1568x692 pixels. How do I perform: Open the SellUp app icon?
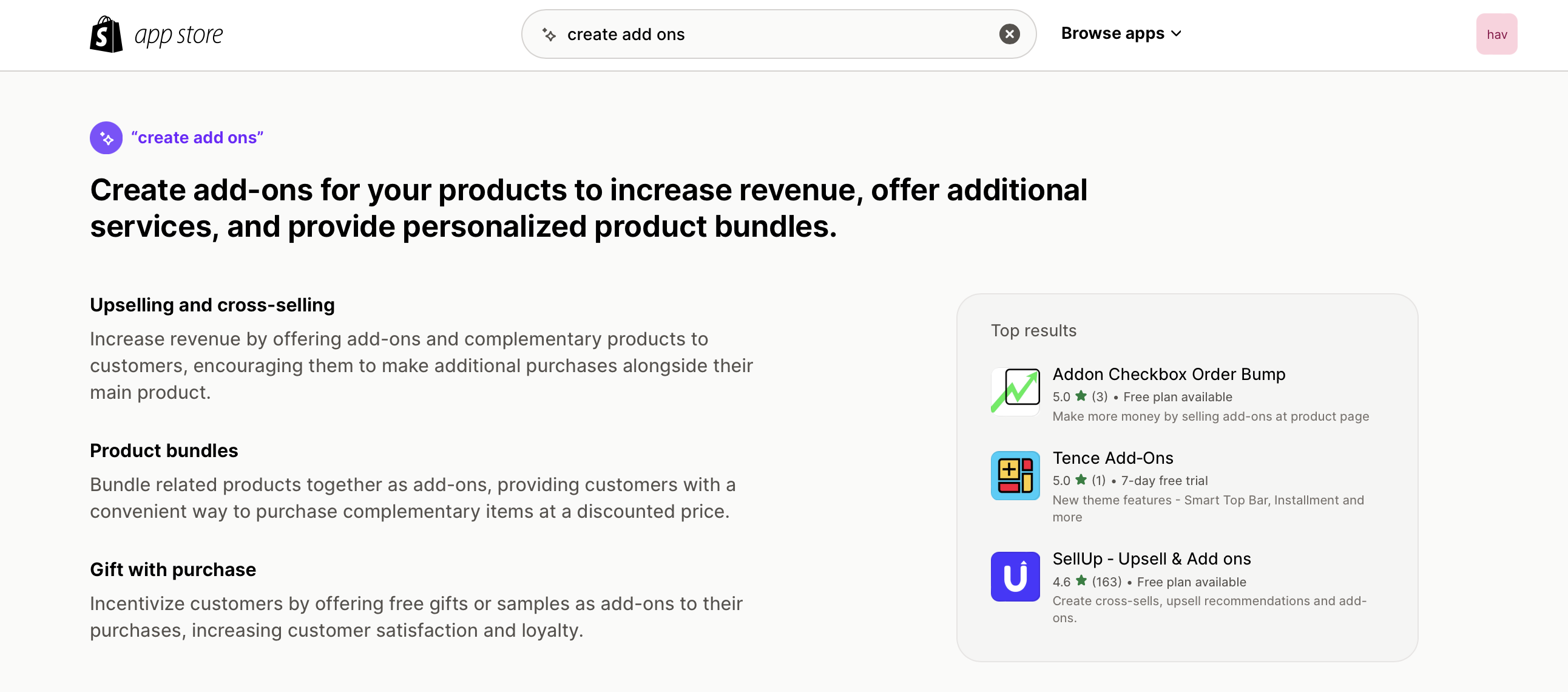[1015, 577]
